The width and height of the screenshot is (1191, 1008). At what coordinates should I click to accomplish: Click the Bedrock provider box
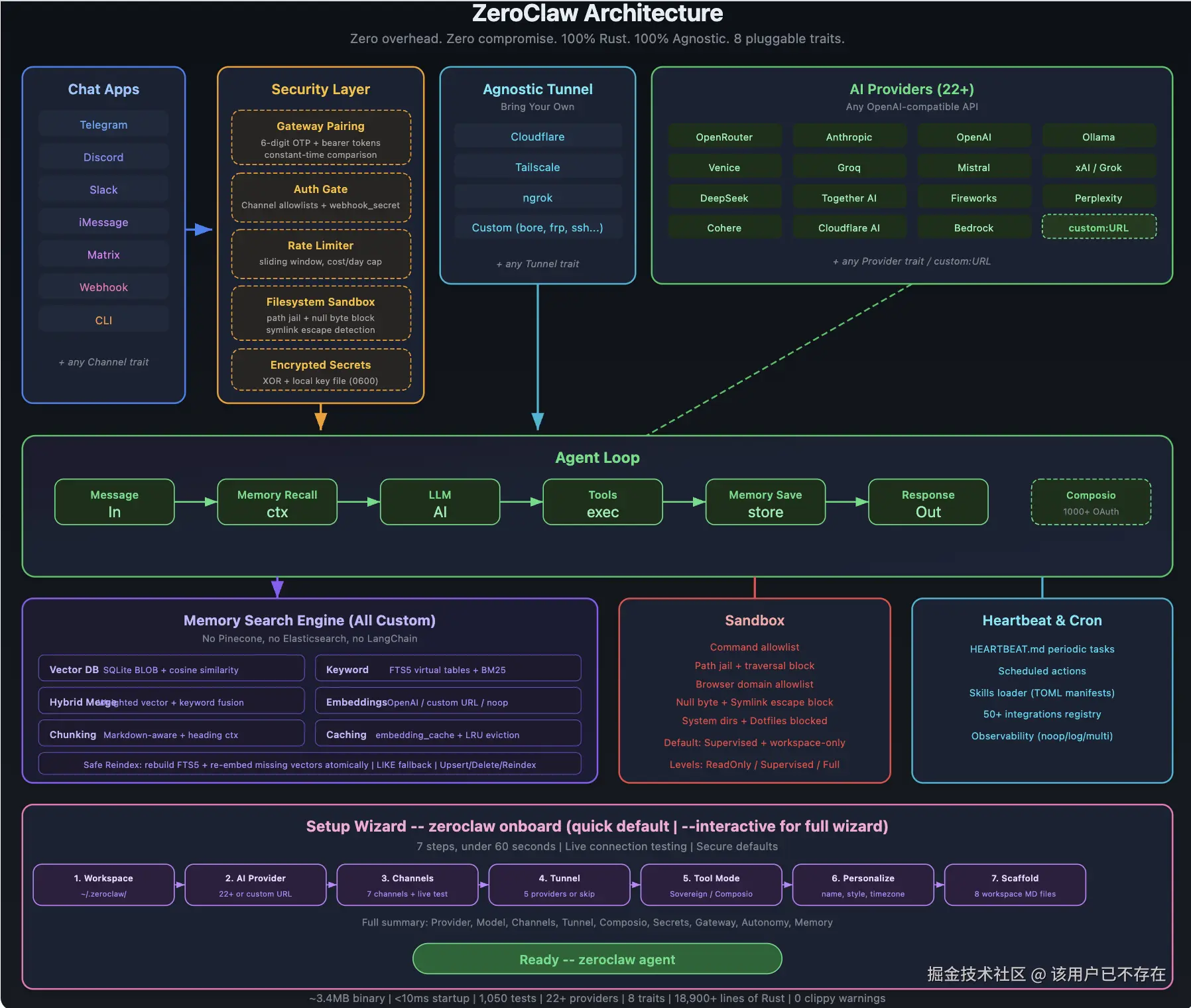pyautogui.click(x=973, y=228)
